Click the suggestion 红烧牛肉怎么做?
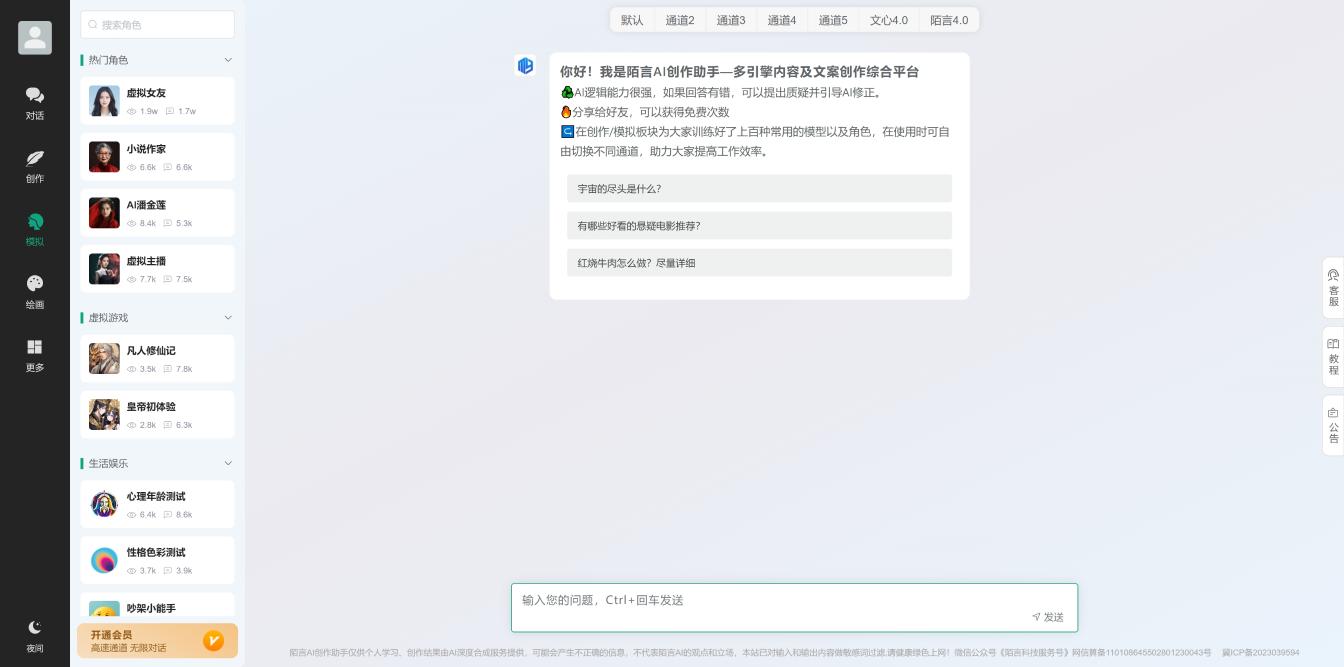1344x667 pixels. coord(759,263)
